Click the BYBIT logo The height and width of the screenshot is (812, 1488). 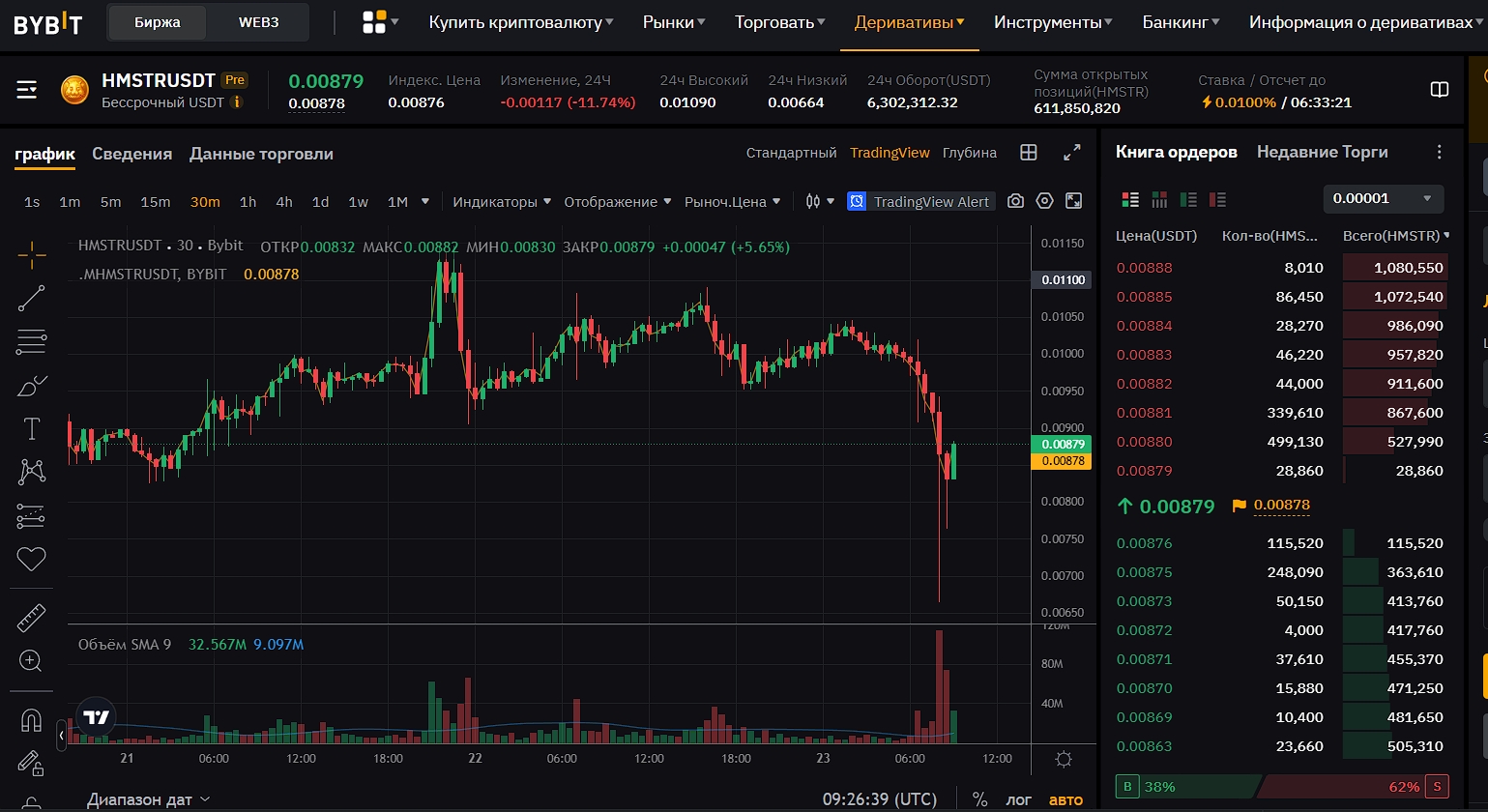click(47, 23)
